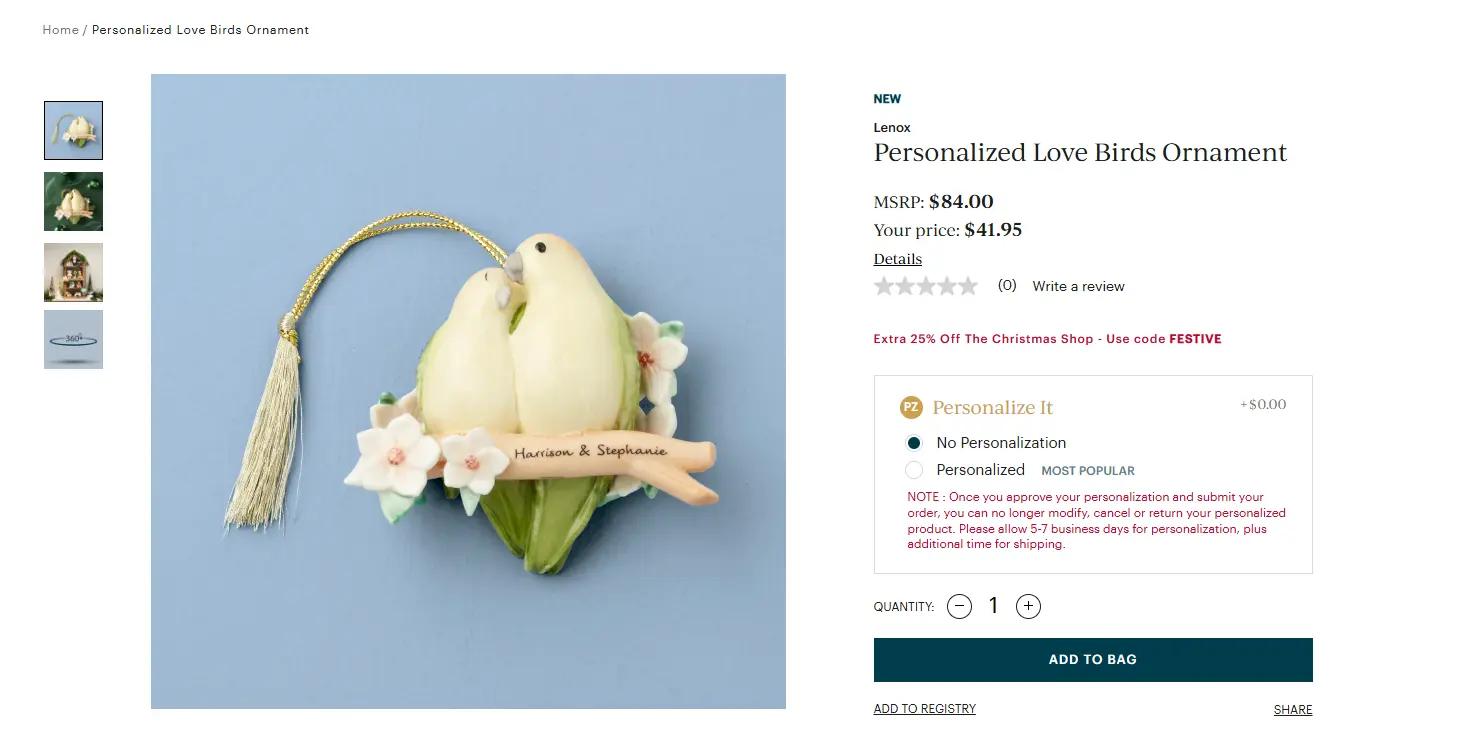Select the first ornament thumbnail on blue

tap(73, 130)
